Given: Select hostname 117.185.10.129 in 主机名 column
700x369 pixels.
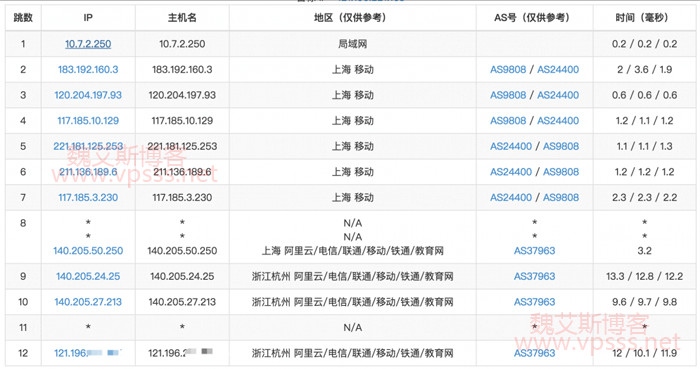Looking at the screenshot, I should 182,120.
